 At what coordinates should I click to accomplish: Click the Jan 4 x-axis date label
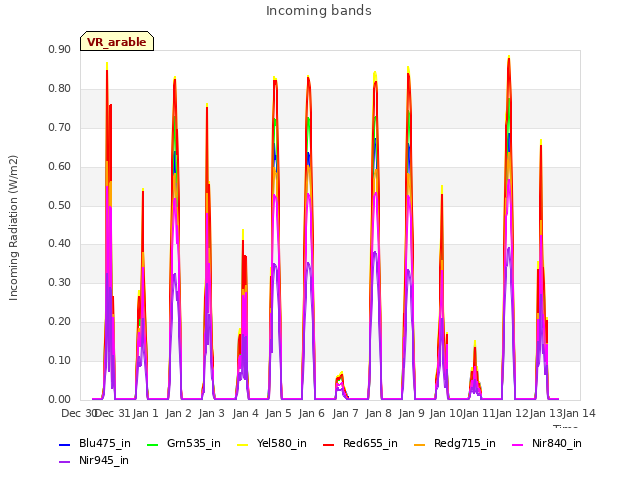[x=246, y=413]
